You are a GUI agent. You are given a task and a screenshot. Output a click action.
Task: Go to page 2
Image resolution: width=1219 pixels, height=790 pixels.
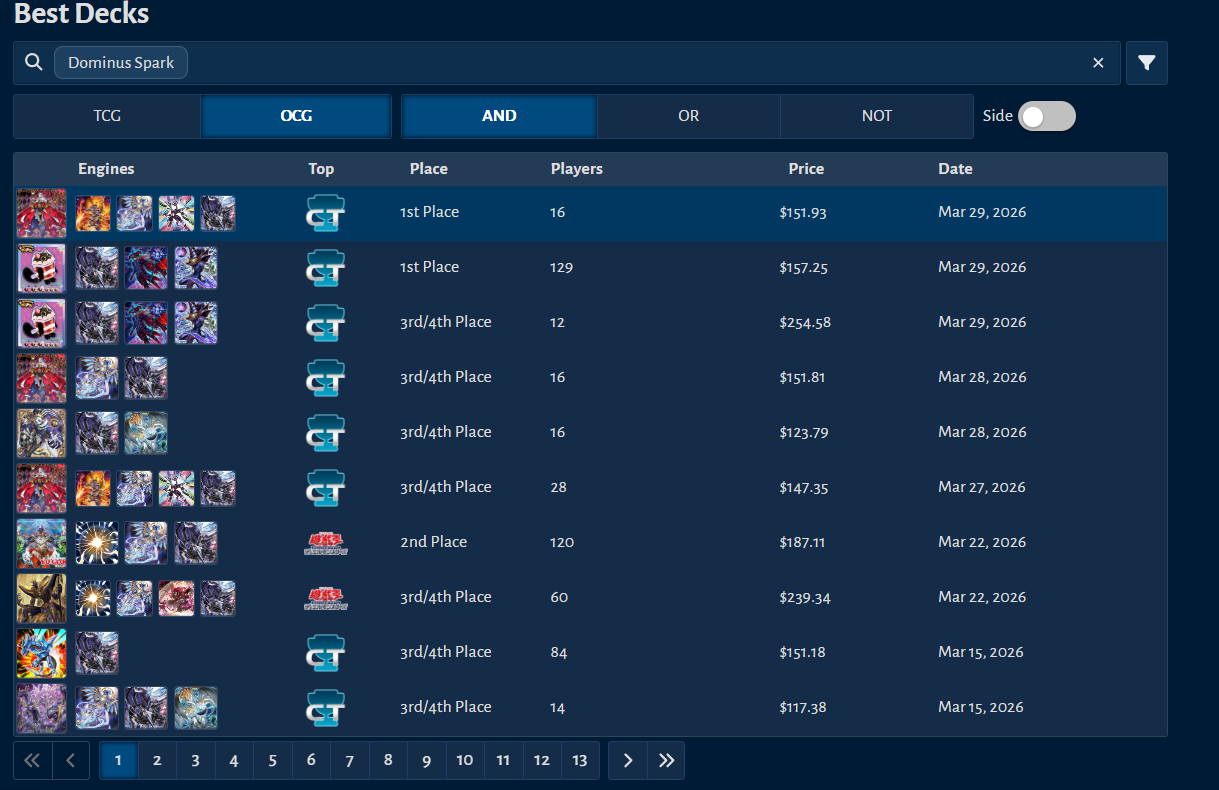[157, 760]
